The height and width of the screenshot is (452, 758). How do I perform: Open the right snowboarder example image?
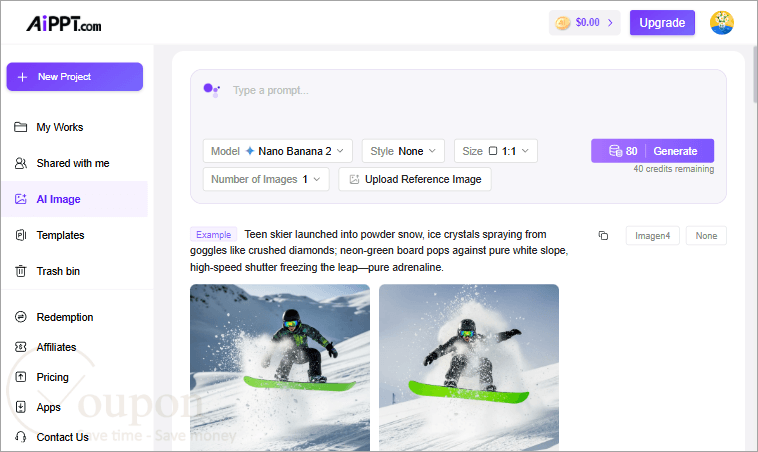(x=469, y=368)
